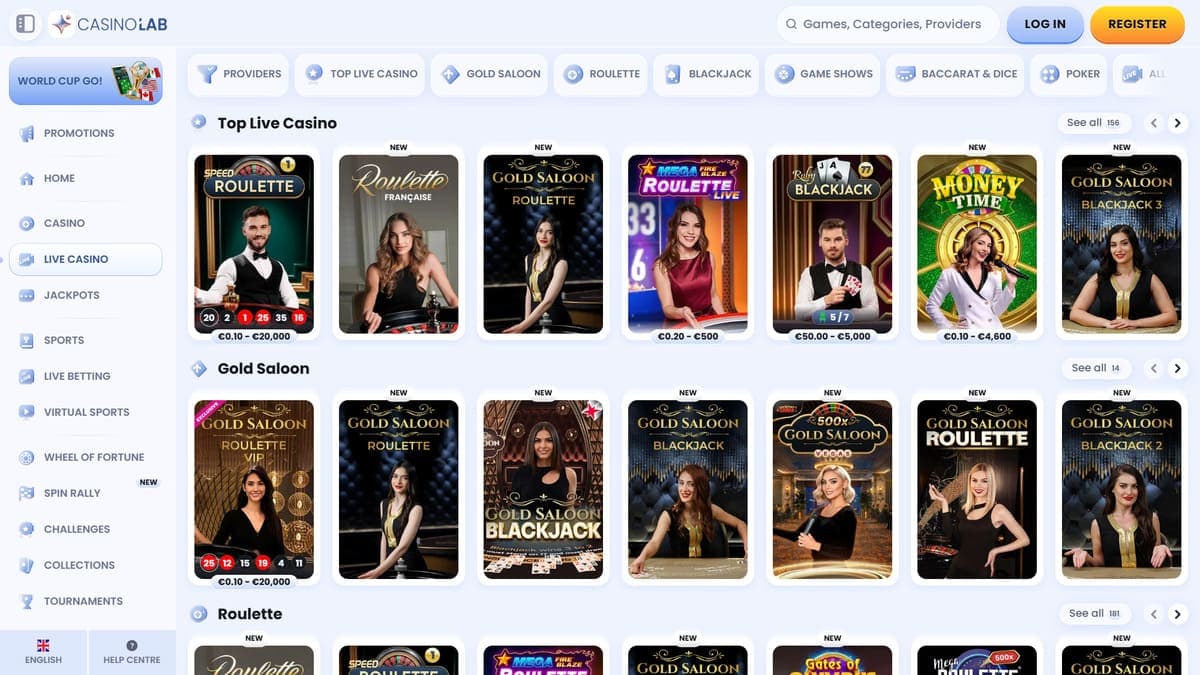The height and width of the screenshot is (675, 1200).
Task: Click the €0.10 - €4,600 bet range label
Action: (977, 337)
